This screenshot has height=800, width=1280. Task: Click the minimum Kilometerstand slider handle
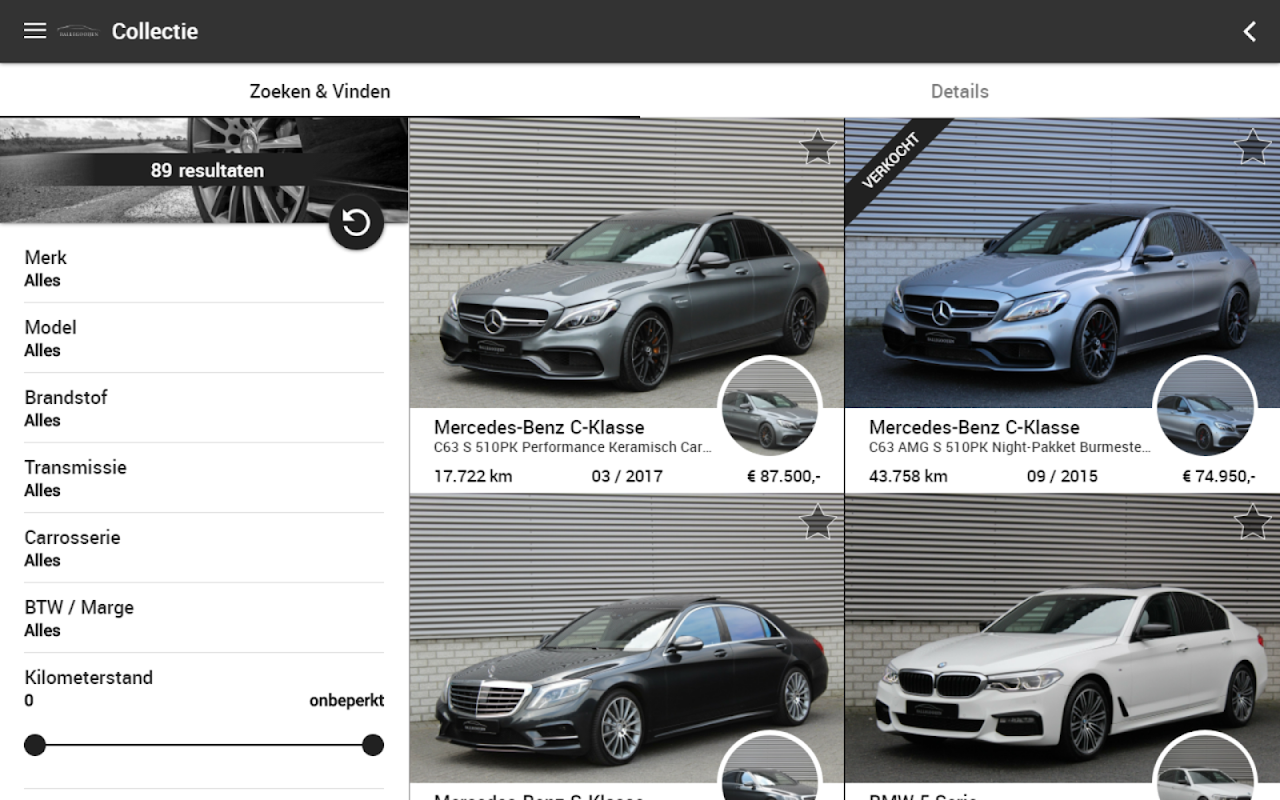(x=35, y=745)
